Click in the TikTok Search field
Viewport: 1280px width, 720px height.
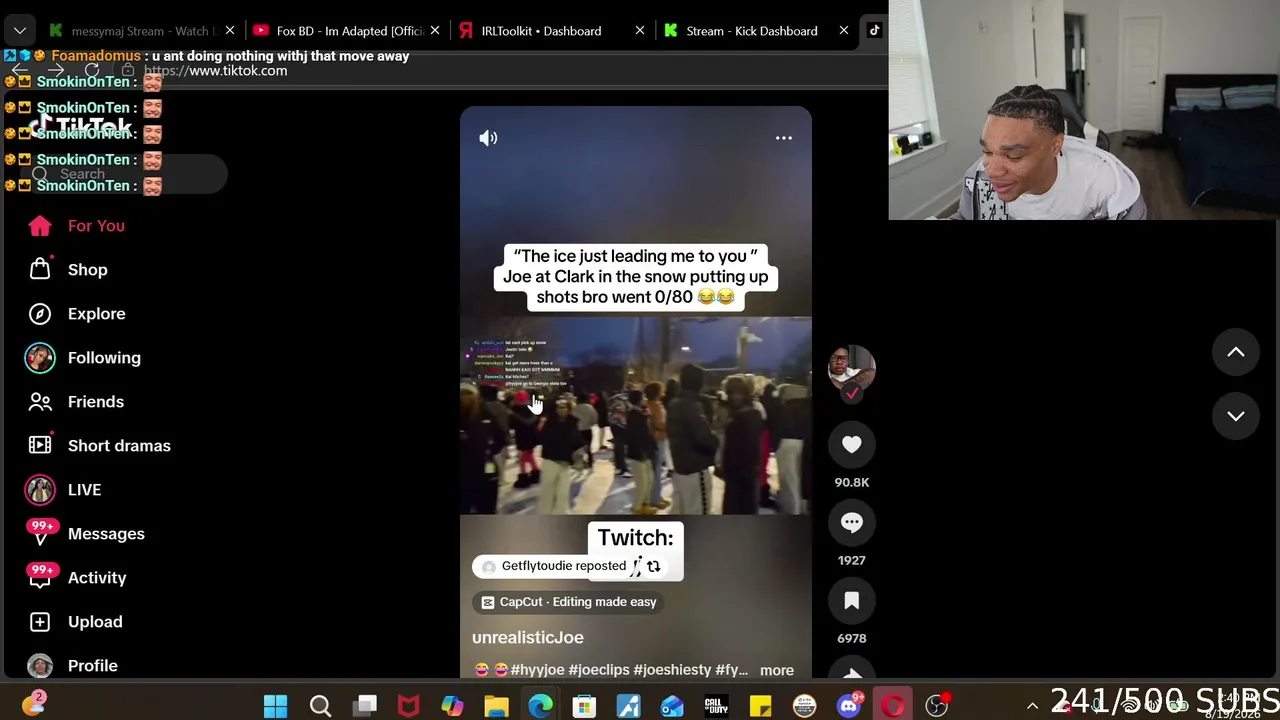click(x=124, y=174)
